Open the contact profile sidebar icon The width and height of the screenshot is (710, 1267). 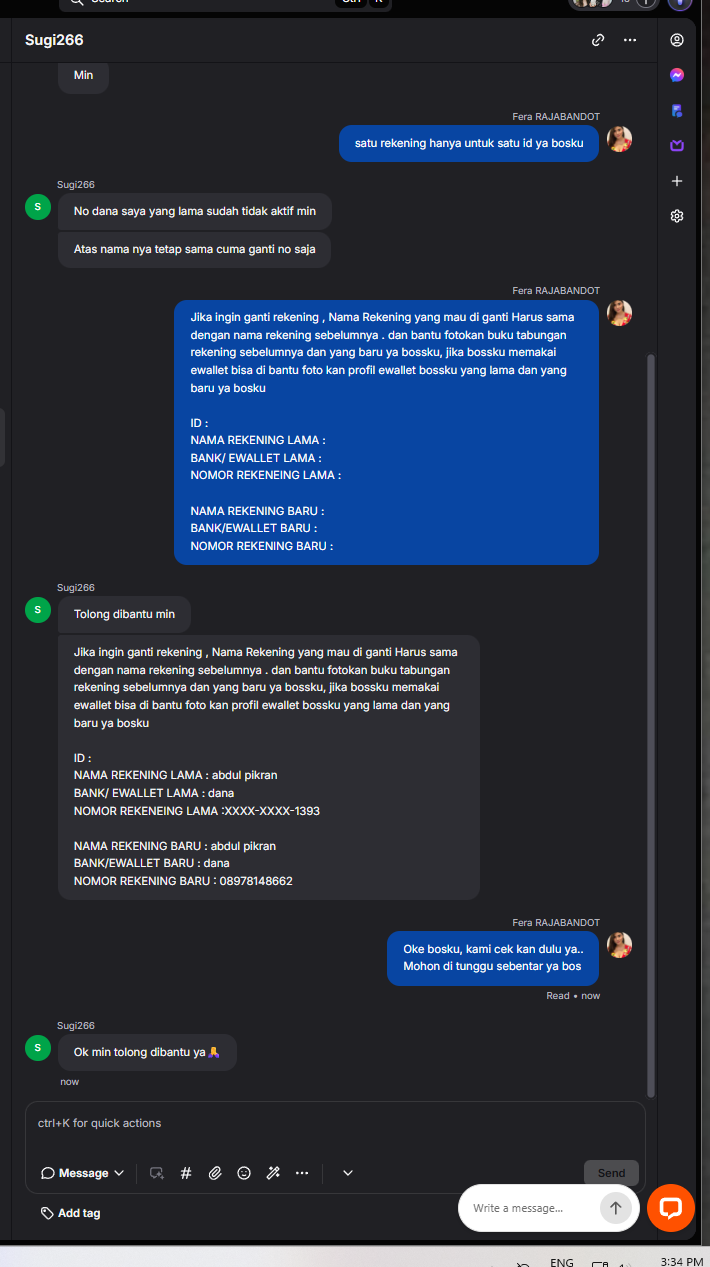[x=677, y=40]
